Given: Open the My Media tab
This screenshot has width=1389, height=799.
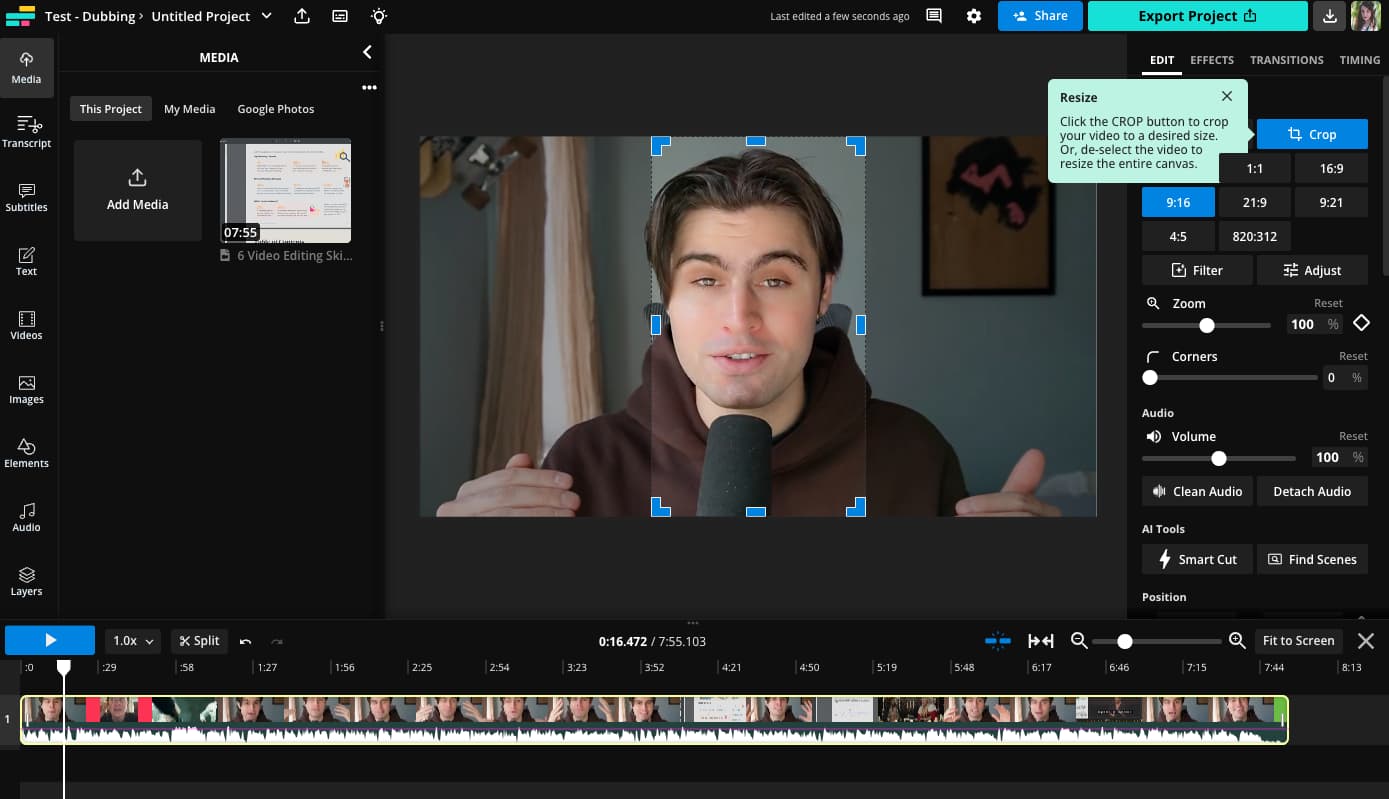Looking at the screenshot, I should click(189, 108).
